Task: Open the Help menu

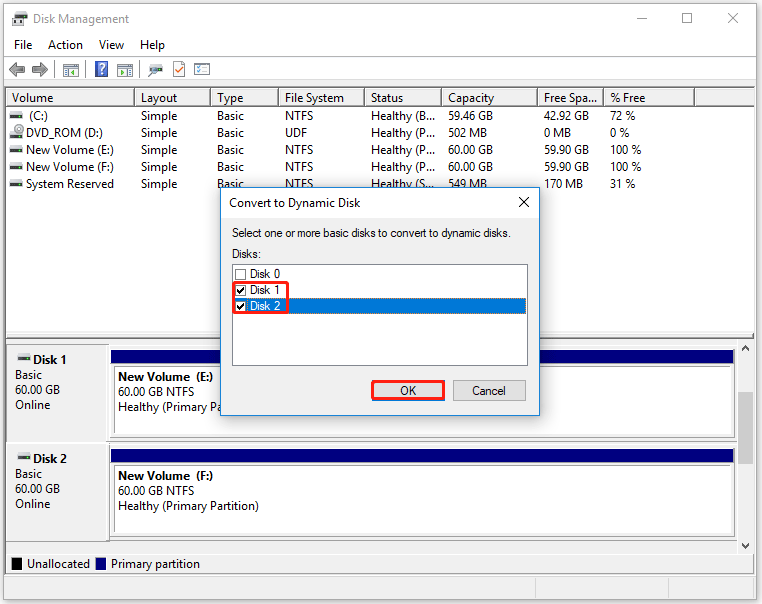Action: click(152, 45)
